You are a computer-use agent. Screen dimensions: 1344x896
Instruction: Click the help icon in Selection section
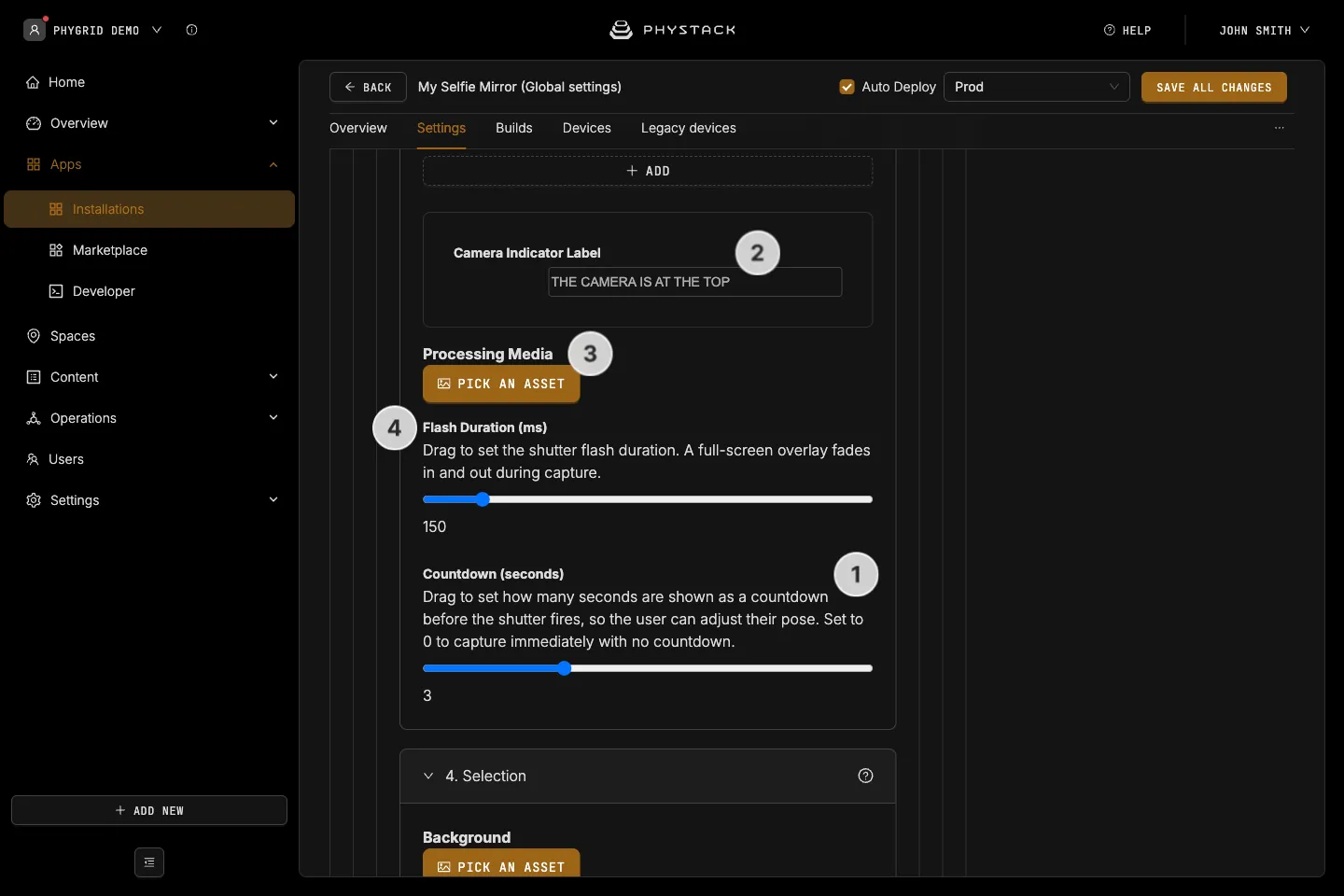click(865, 776)
